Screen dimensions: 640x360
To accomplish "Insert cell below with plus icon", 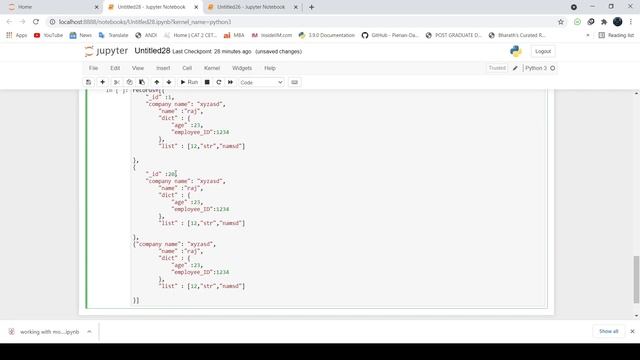I will [x=102, y=82].
